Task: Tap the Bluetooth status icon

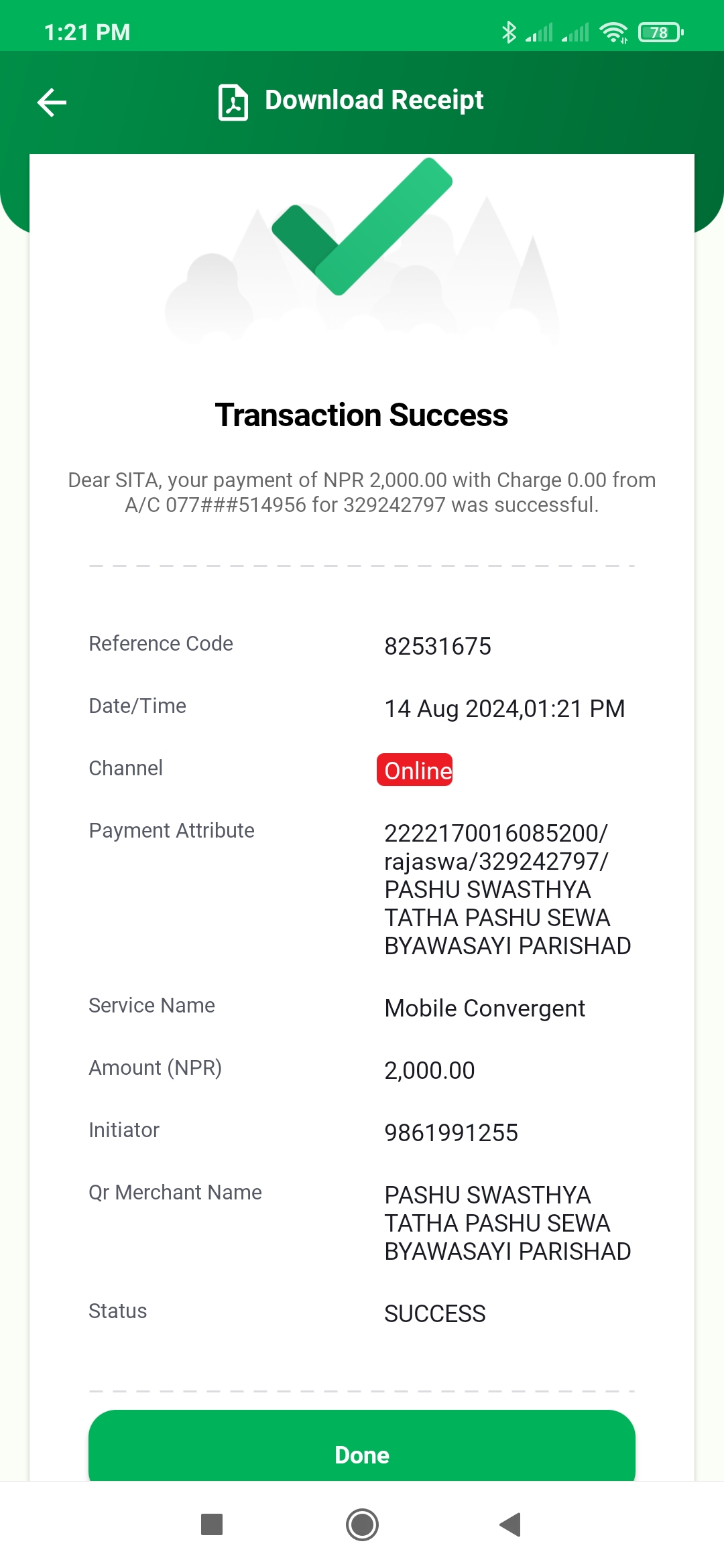Action: tap(509, 32)
